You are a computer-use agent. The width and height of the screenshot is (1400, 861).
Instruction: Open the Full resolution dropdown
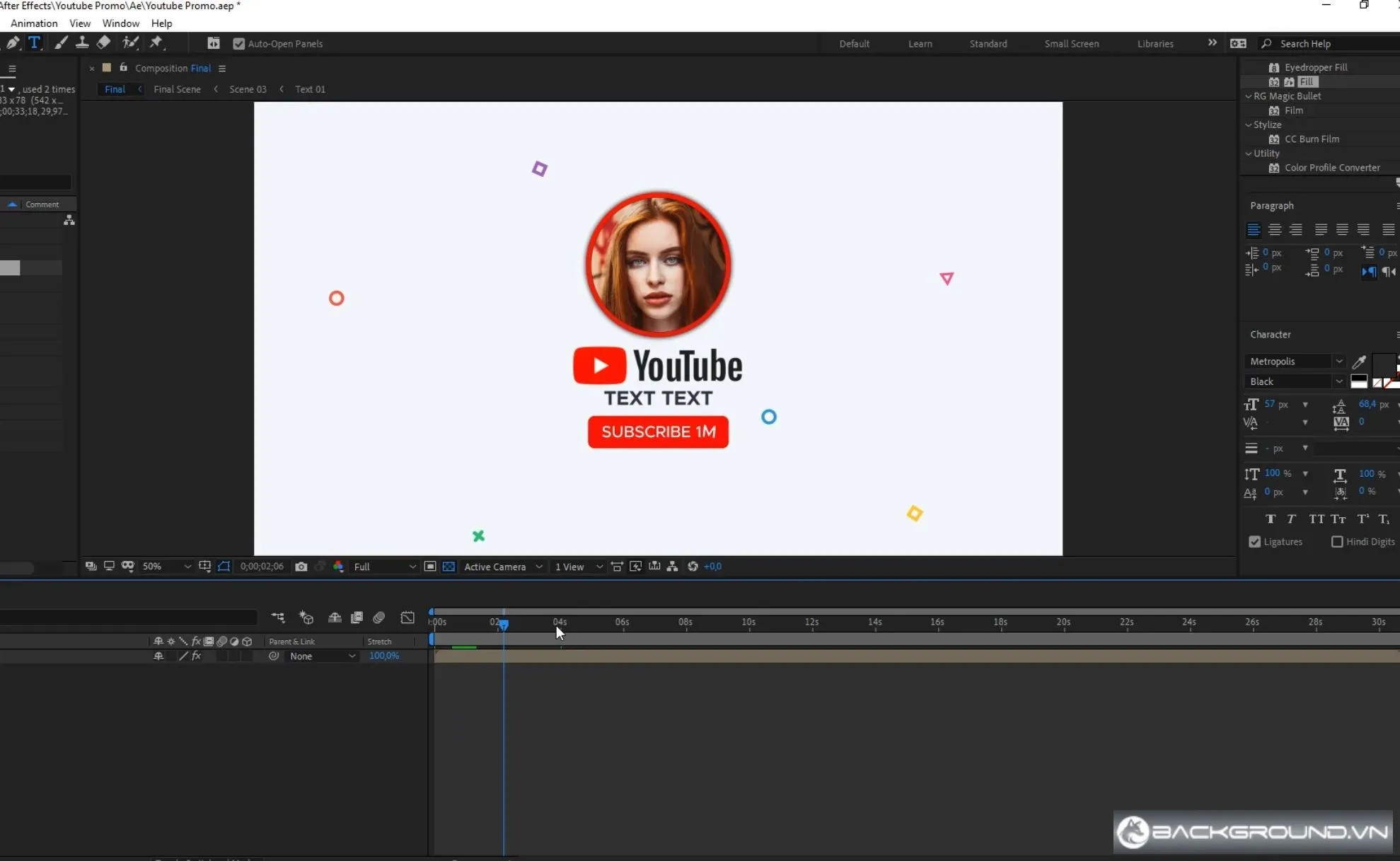[x=384, y=567]
